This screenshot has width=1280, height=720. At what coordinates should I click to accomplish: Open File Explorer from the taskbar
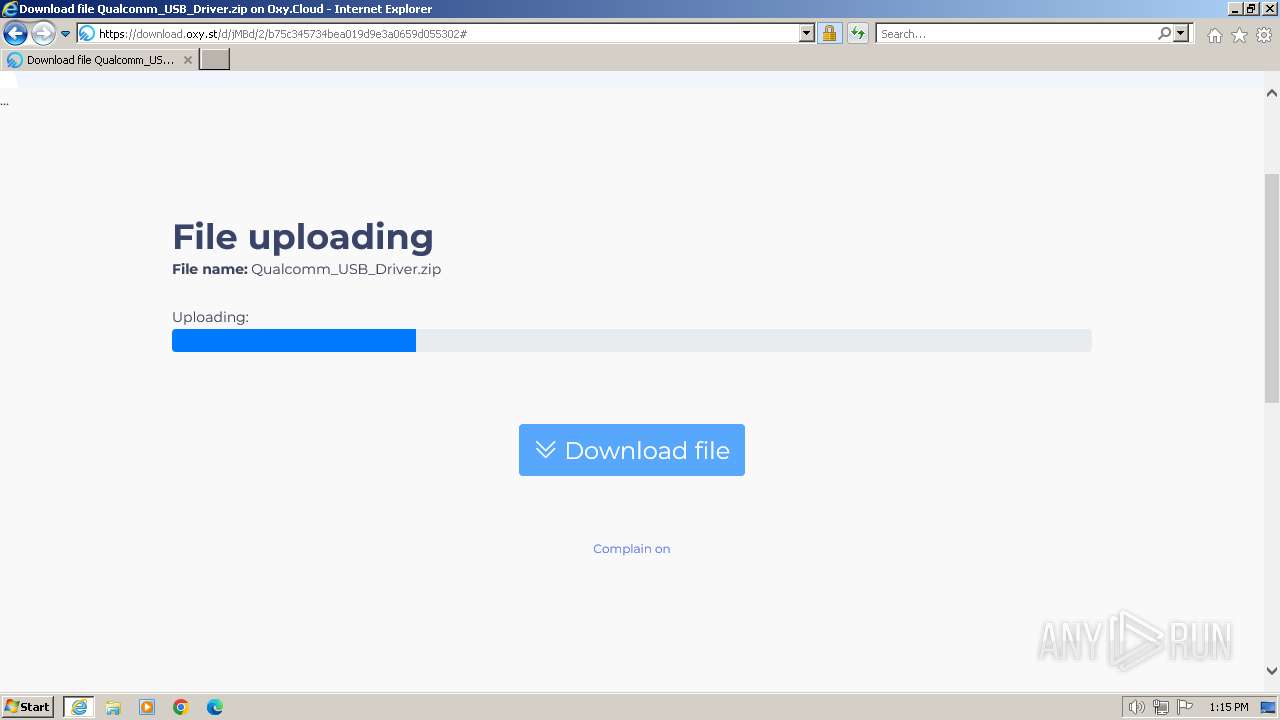[x=113, y=707]
